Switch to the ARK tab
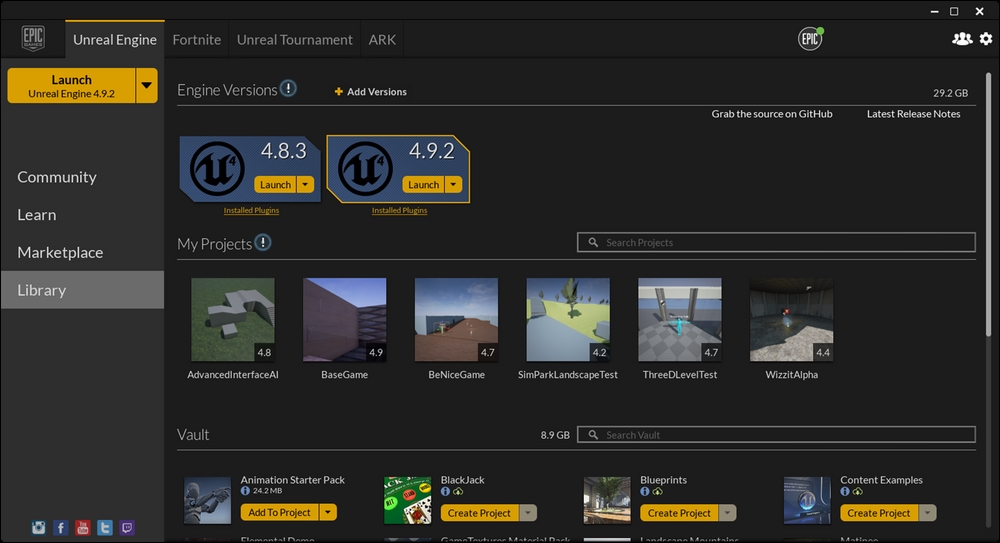 (382, 40)
